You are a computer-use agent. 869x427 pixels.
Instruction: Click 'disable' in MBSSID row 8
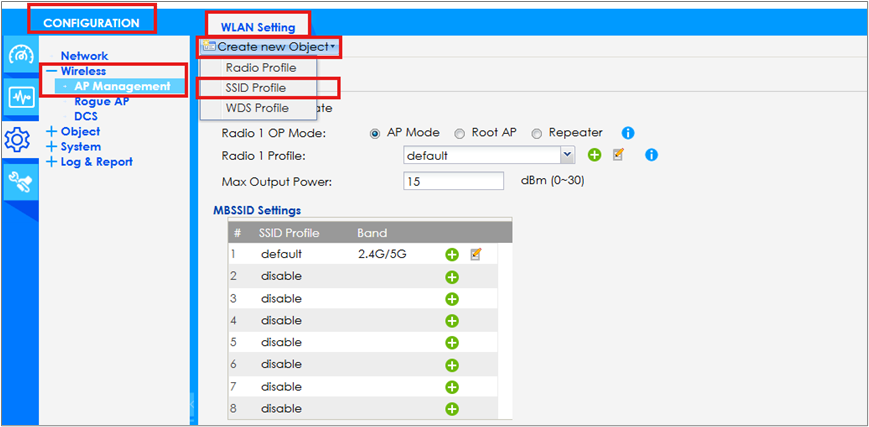(x=282, y=409)
